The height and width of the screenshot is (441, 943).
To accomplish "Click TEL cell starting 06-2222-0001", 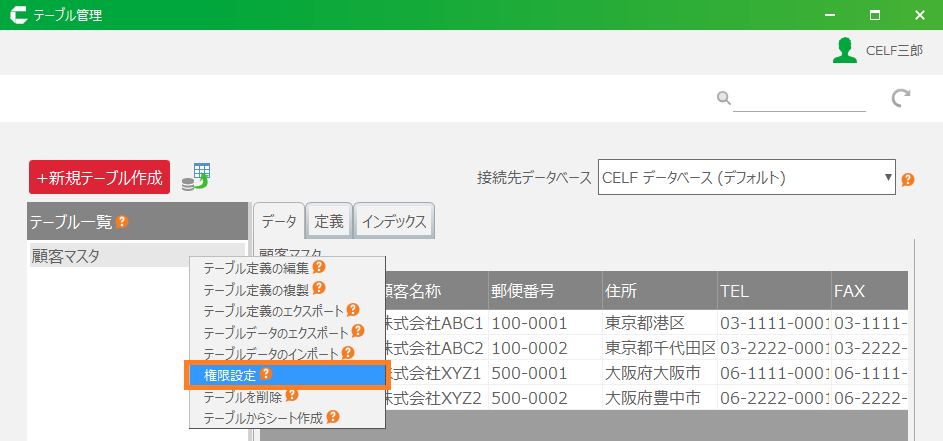I will coord(773,398).
